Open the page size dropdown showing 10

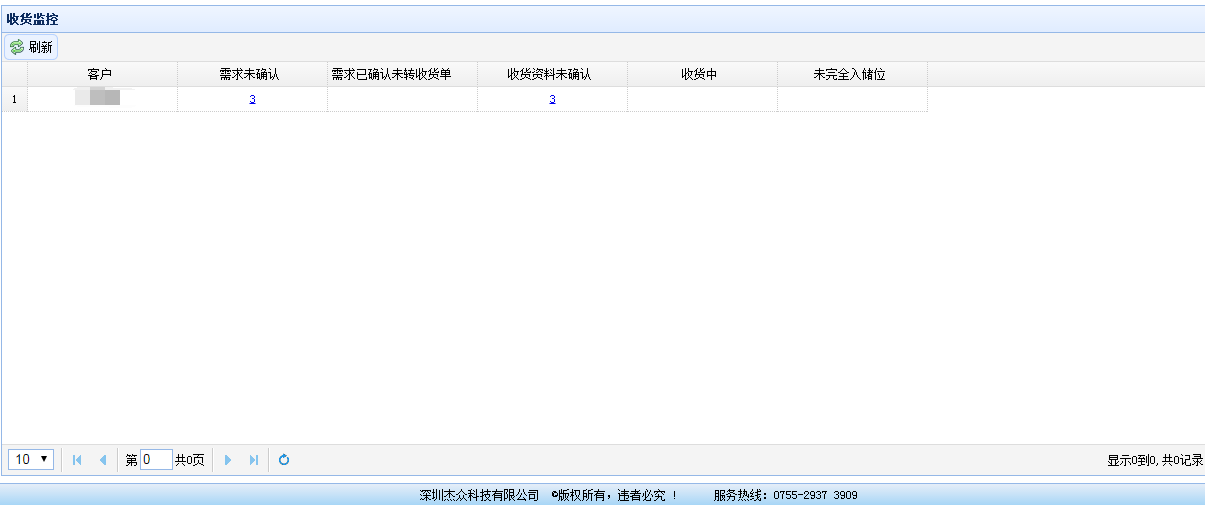[31, 459]
